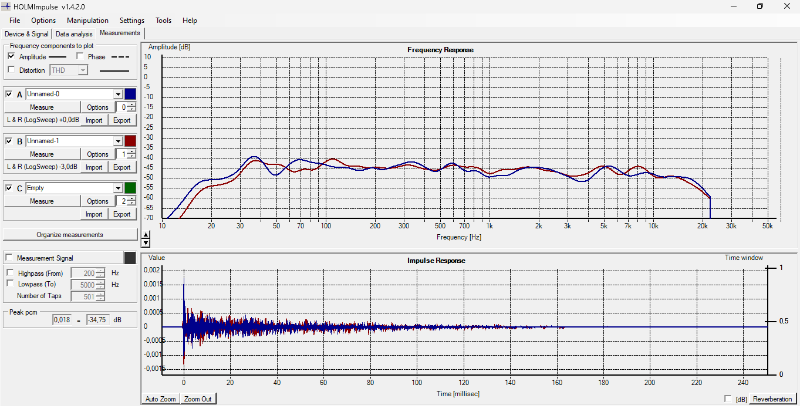Viewport: 800px width, 406px height.
Task: Open the THD distortion type dropdown
Action: 83,70
